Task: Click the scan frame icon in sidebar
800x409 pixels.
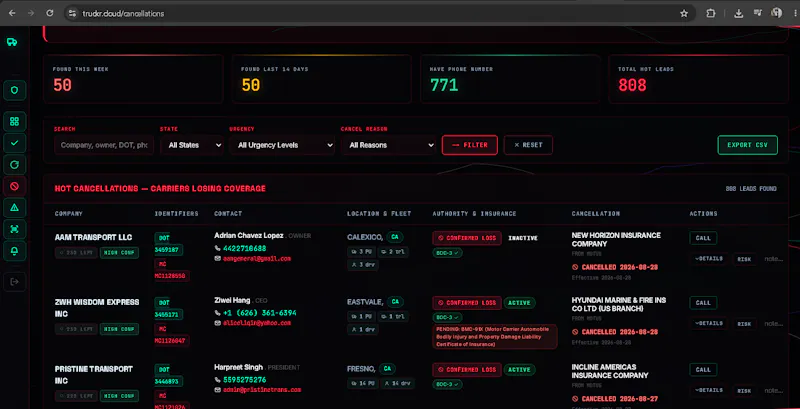Action: 14,229
